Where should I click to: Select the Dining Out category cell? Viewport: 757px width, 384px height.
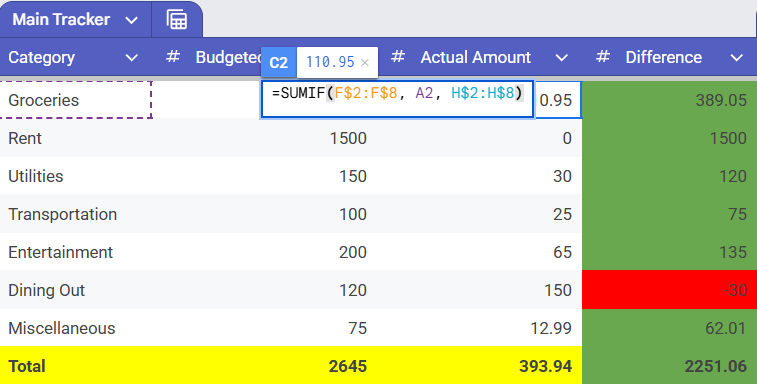point(77,290)
